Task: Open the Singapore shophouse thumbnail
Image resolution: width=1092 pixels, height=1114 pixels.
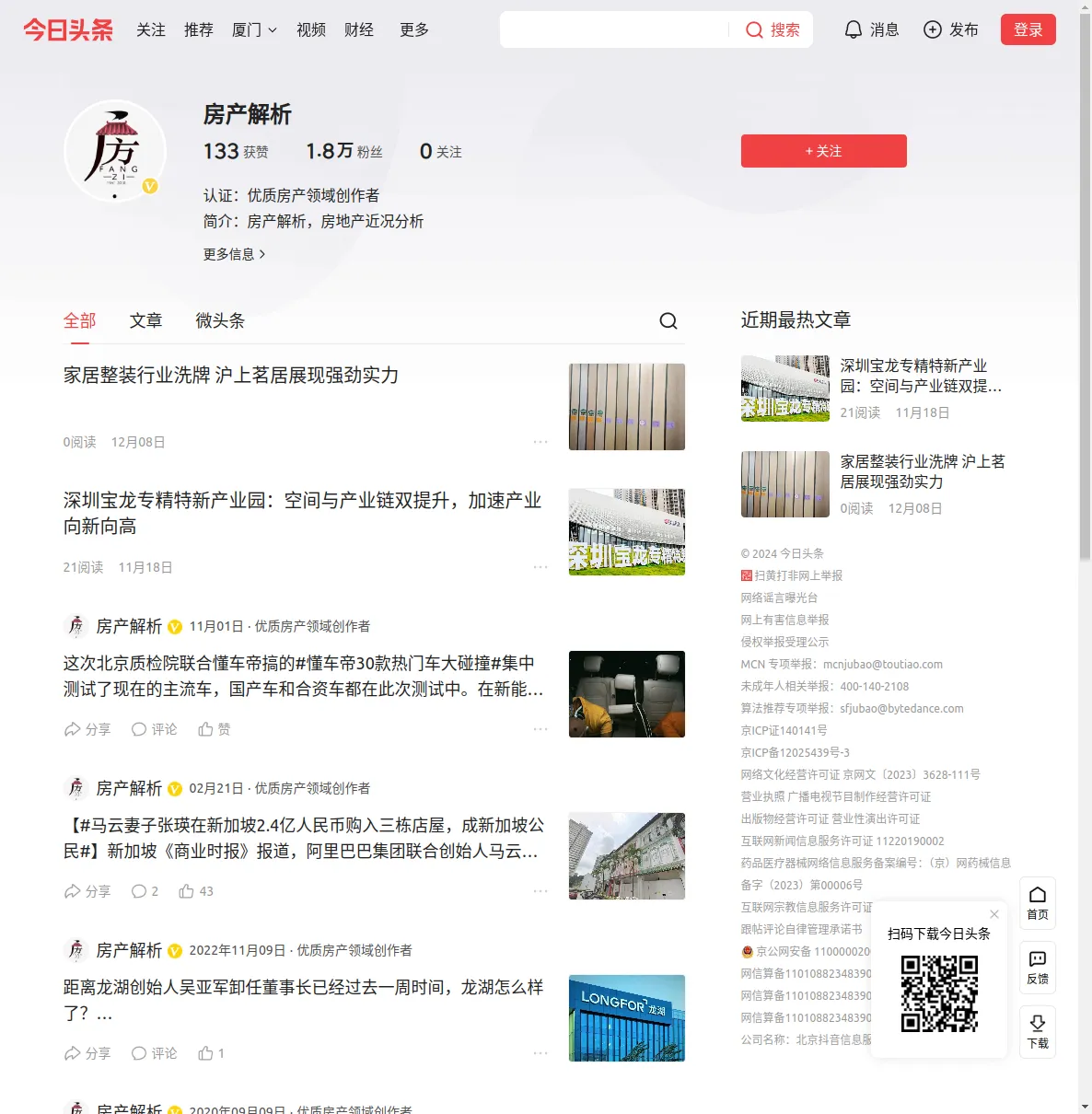Action: pyautogui.click(x=627, y=856)
